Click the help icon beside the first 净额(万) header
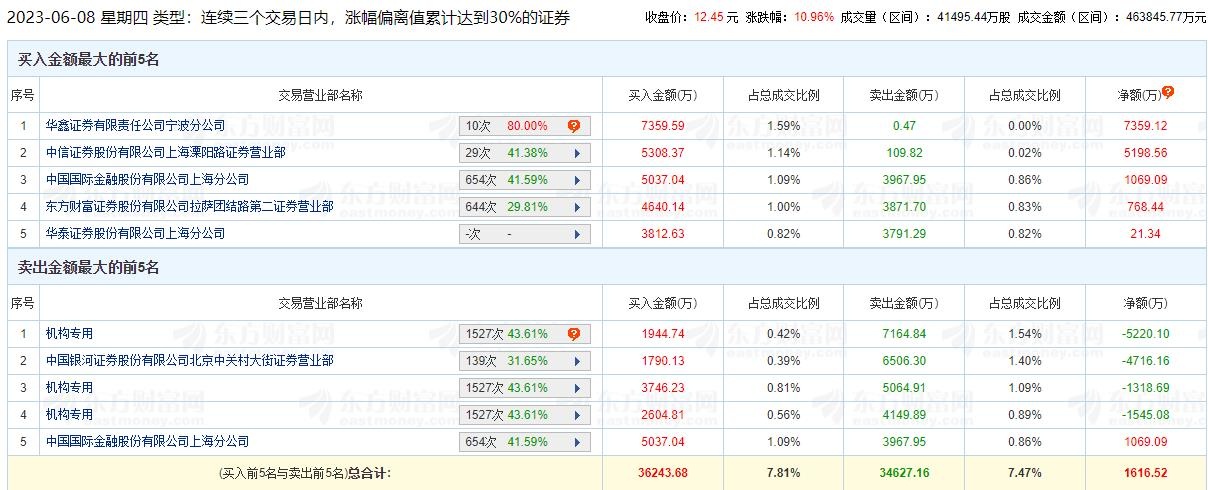 pos(1168,92)
